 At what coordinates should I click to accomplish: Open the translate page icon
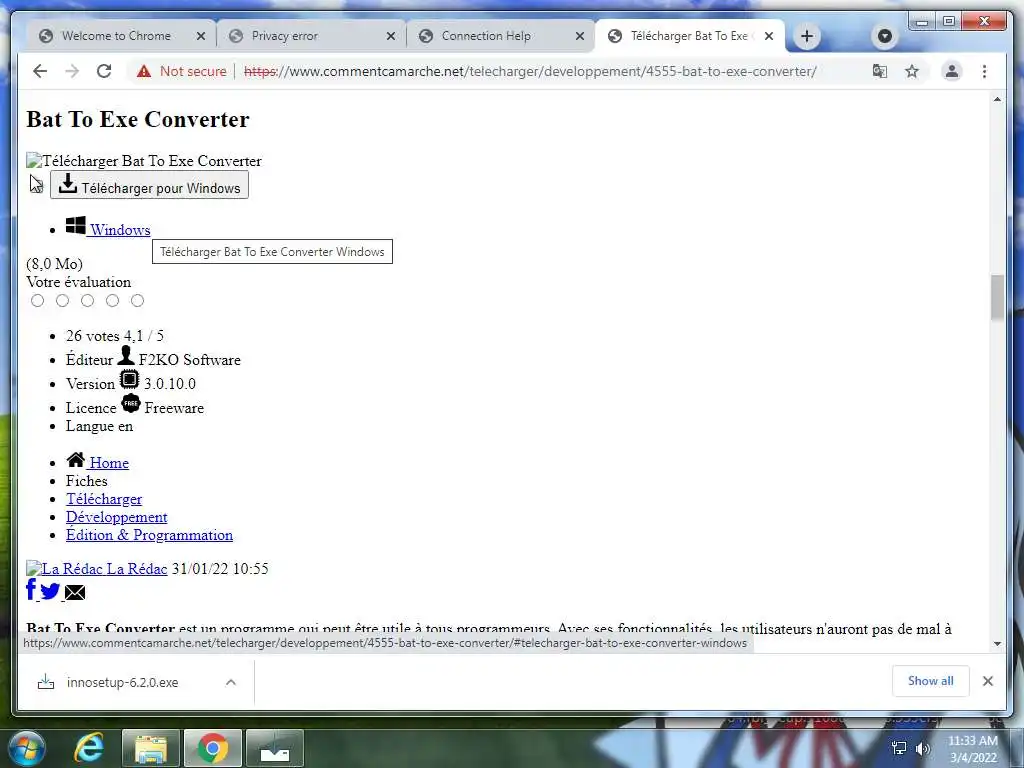[880, 71]
